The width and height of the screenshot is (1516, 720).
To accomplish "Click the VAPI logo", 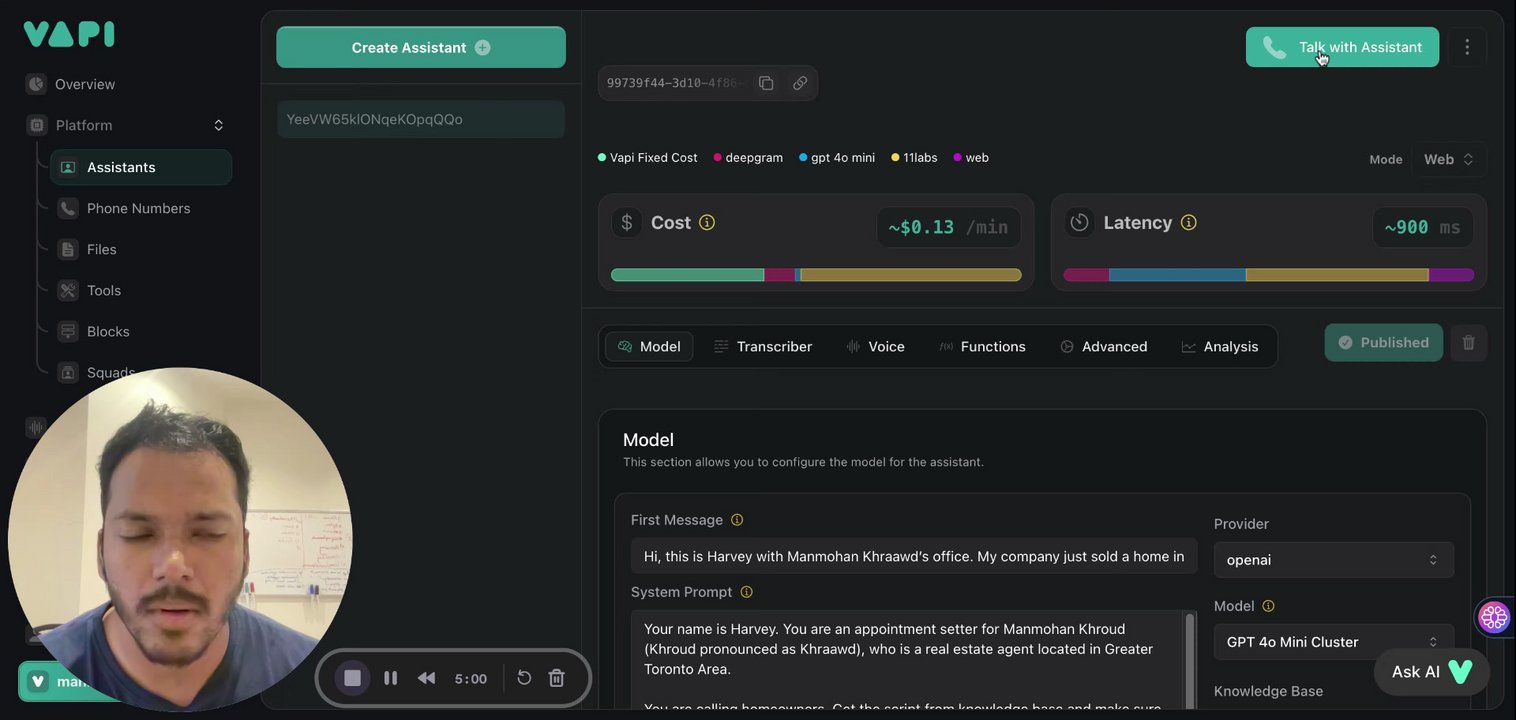I will pos(69,34).
